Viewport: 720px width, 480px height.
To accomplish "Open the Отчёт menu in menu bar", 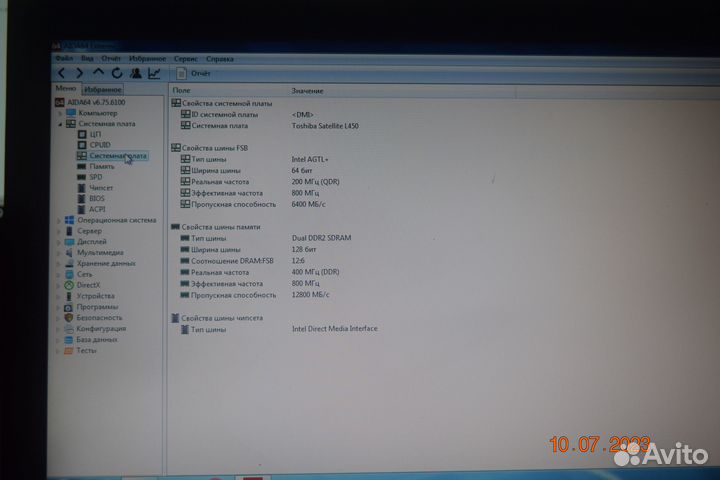I will 111,58.
